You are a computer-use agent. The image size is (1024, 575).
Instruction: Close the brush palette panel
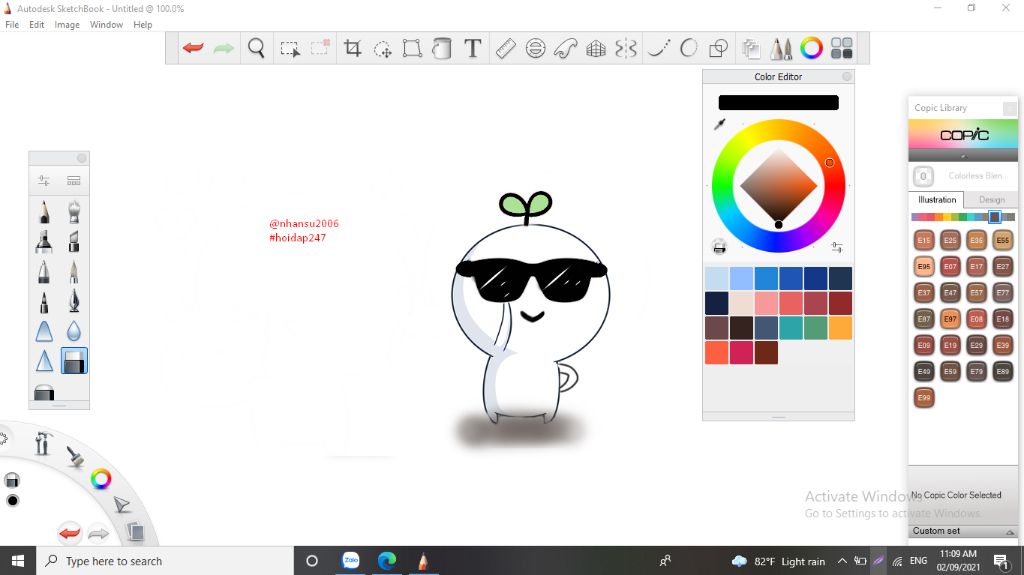pos(82,158)
